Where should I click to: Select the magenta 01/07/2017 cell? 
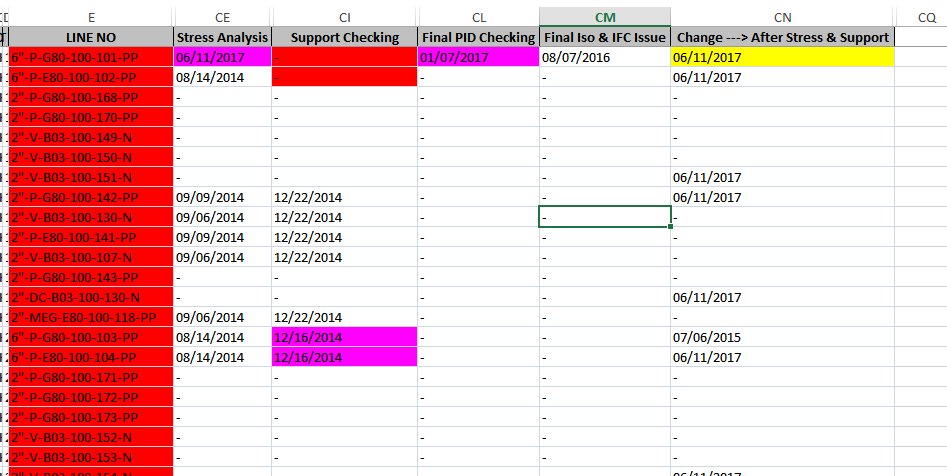tap(478, 57)
